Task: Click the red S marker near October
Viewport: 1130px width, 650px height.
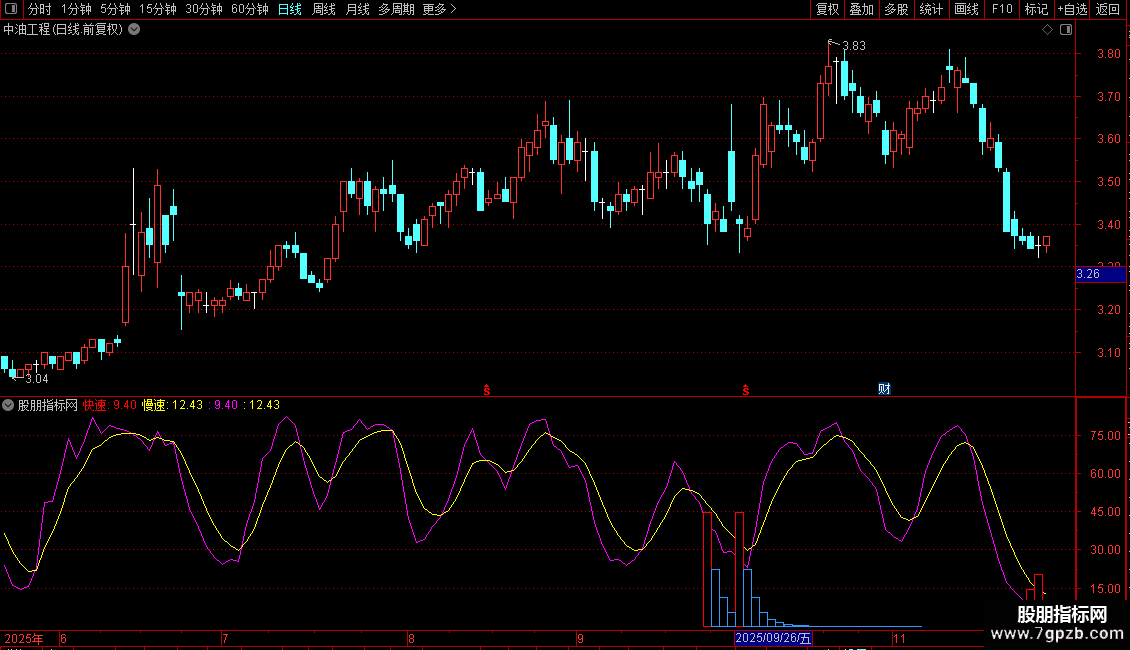Action: (745, 388)
